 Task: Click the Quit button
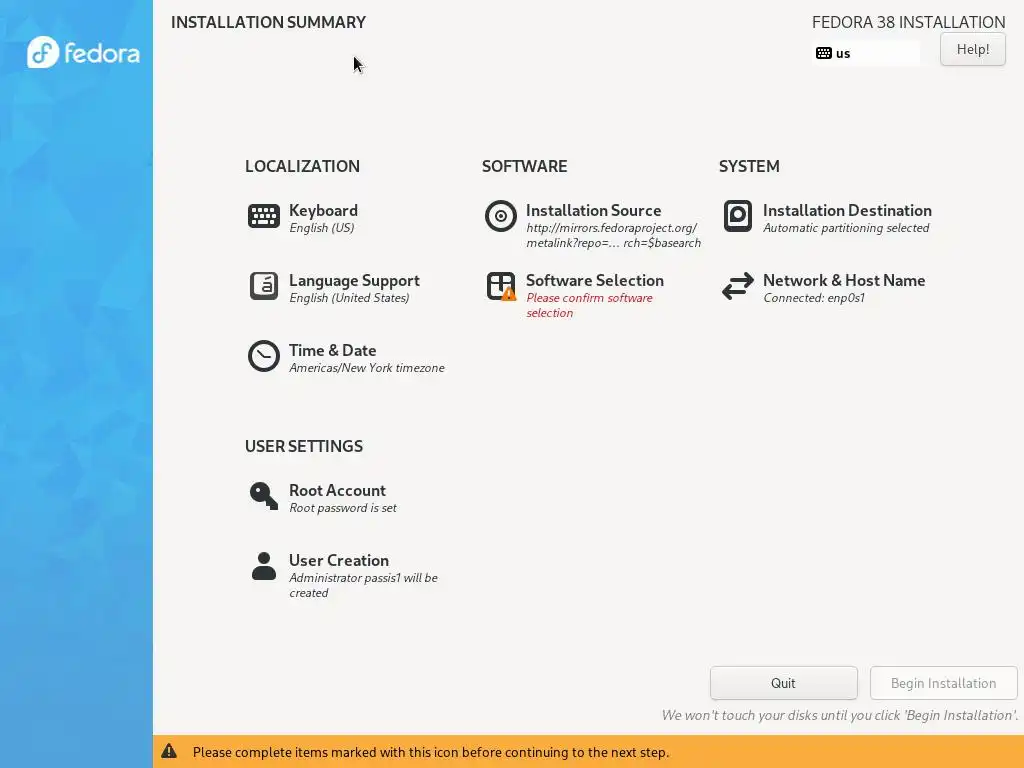click(783, 683)
